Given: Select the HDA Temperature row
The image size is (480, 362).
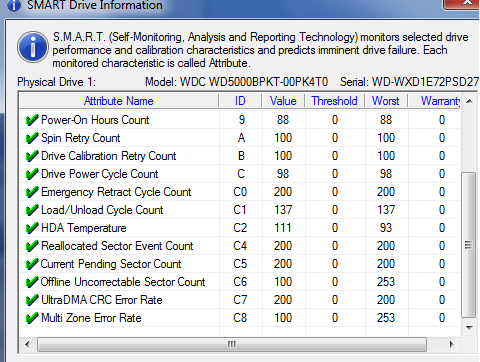Looking at the screenshot, I should point(240,228).
